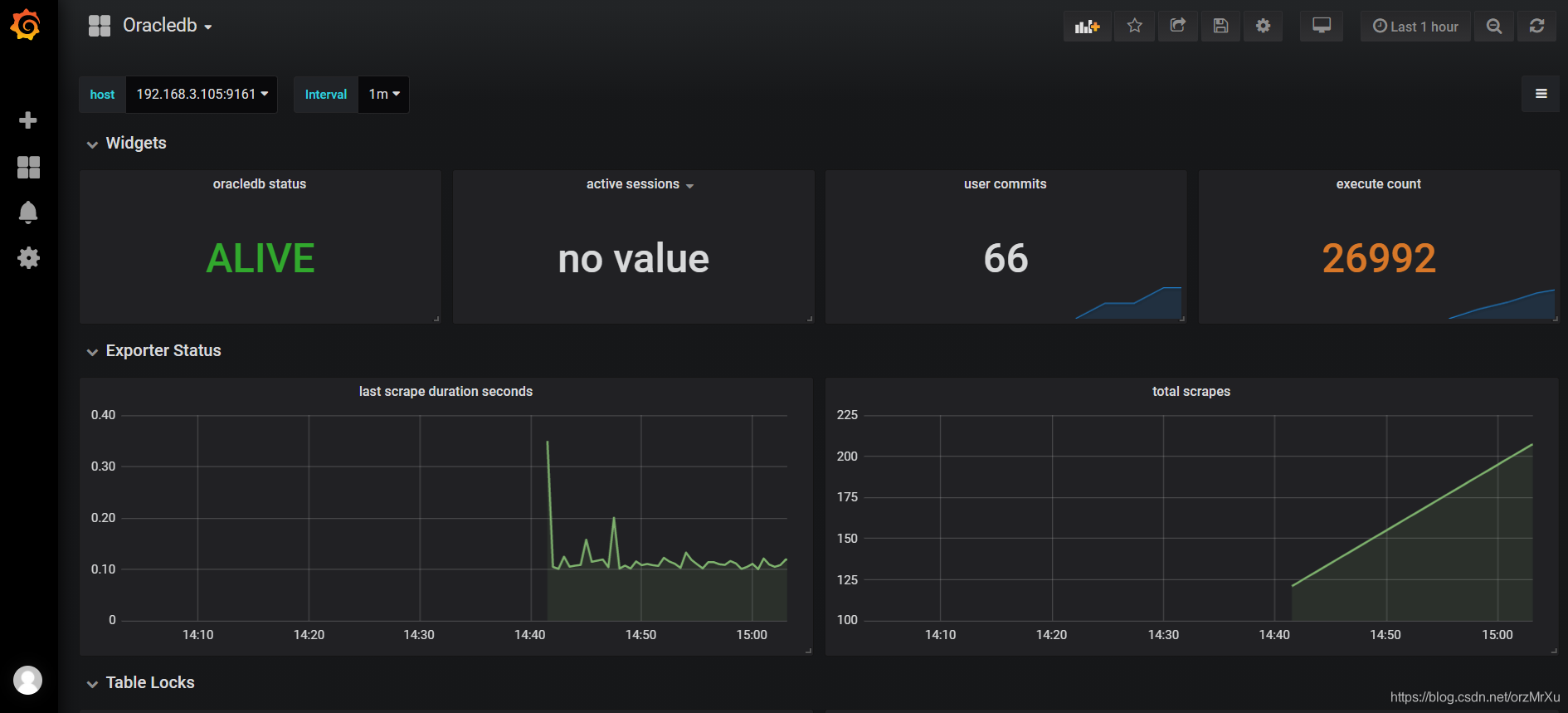The height and width of the screenshot is (713, 1568).
Task: Click the 225 axis label on total scrapes
Action: pos(847,415)
